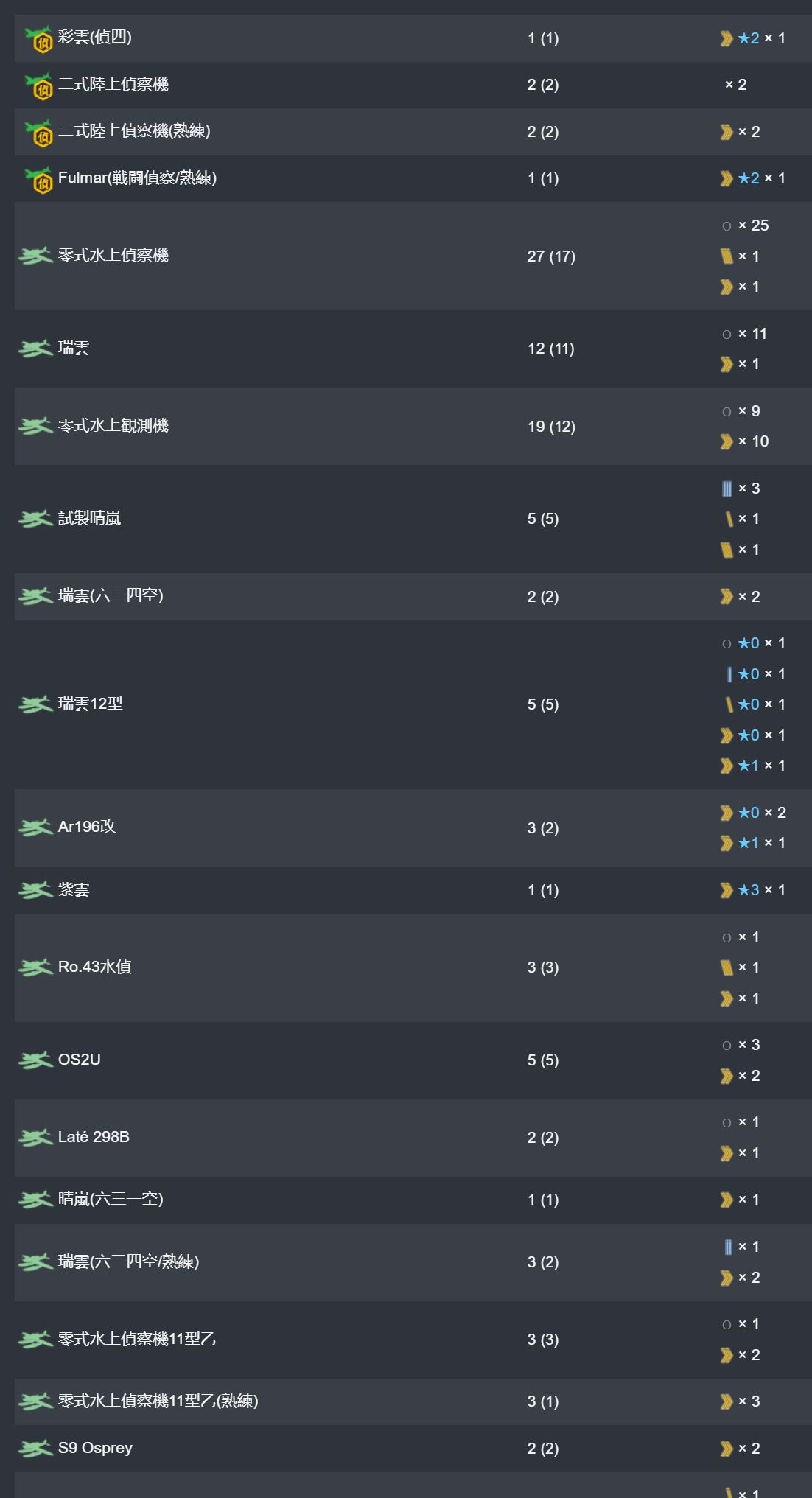Screen dimensions: 812x1498
Task: Click the Ro.43水偵 equipment name
Action: coord(95,967)
